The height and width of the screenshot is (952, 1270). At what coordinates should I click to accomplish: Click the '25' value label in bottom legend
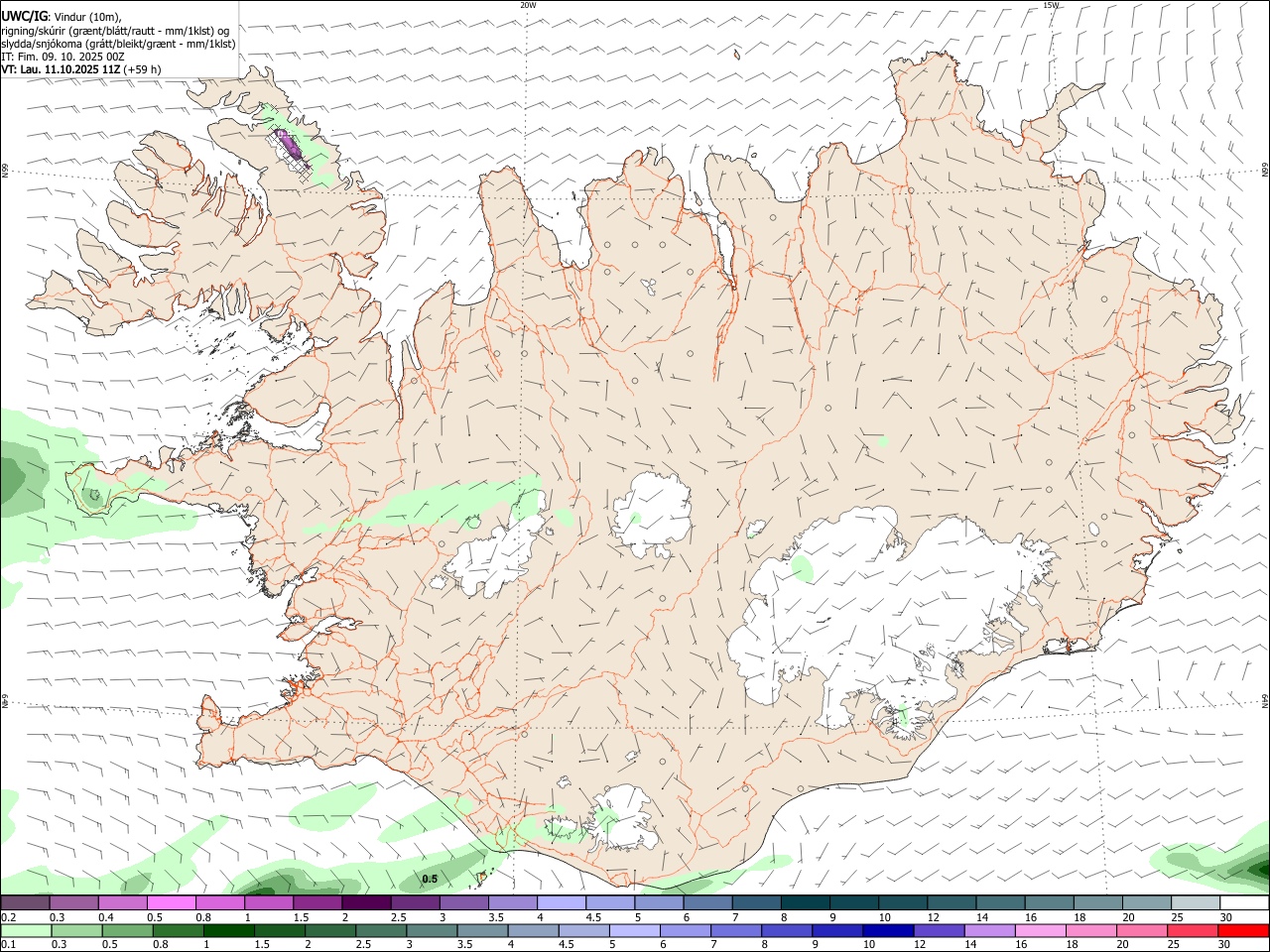[x=1173, y=945]
